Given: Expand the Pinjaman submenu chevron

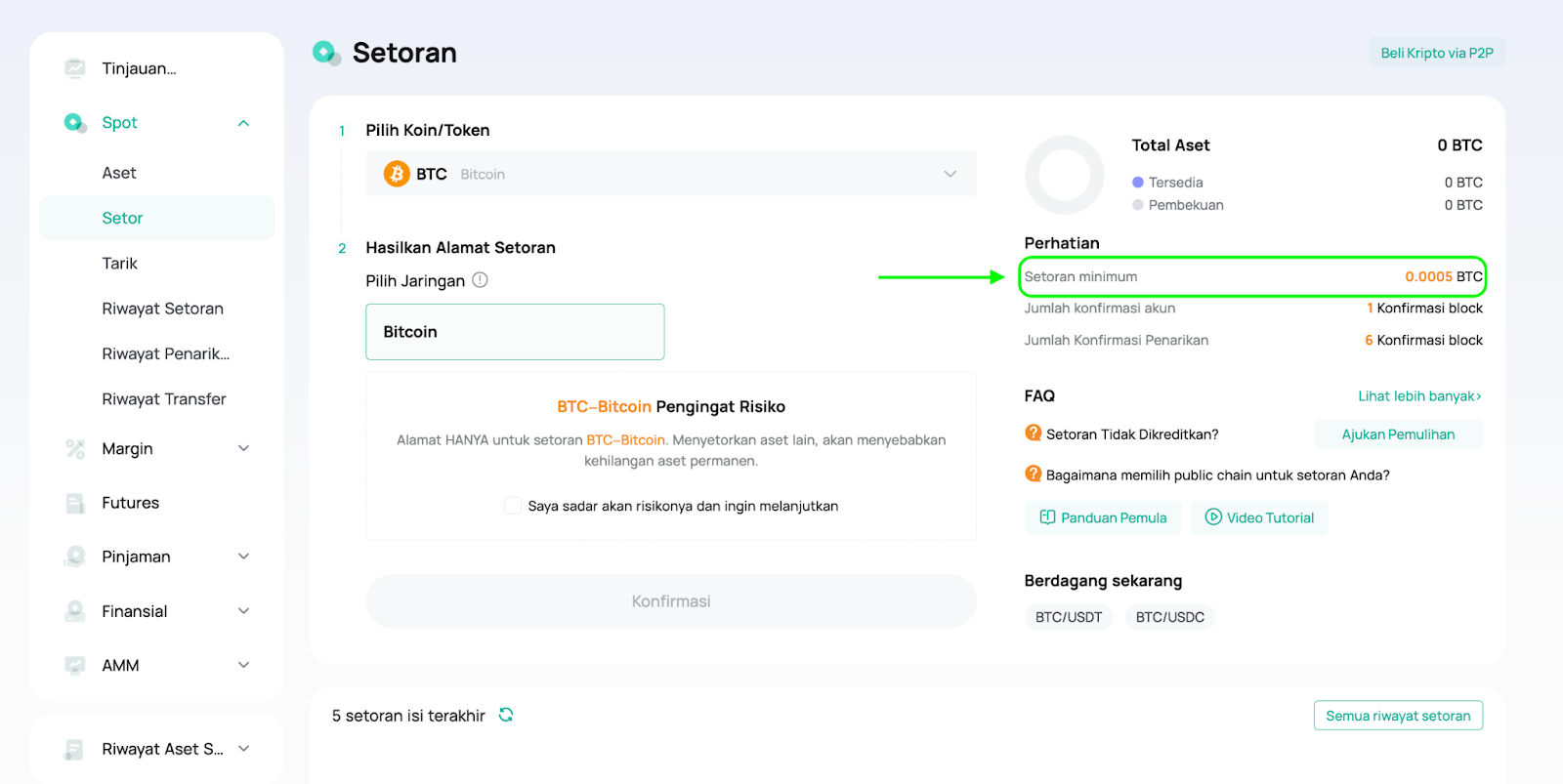Looking at the screenshot, I should coord(244,557).
